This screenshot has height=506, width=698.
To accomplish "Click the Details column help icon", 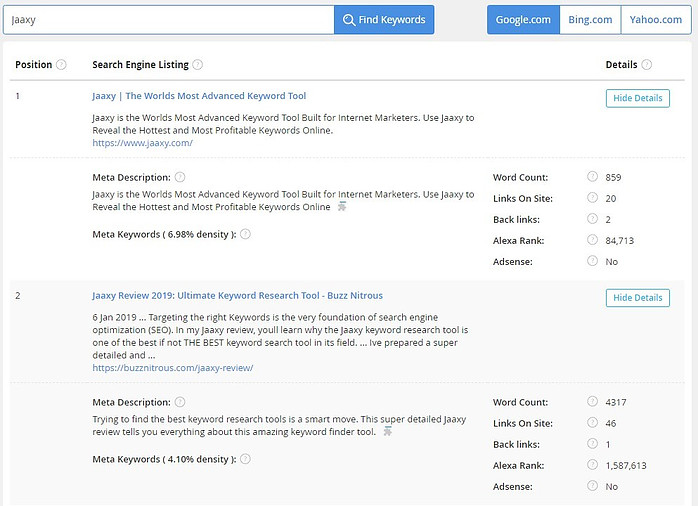I will tap(647, 65).
